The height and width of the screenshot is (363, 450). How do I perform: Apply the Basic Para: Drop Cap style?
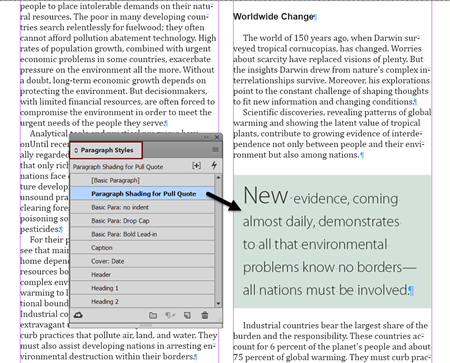[142, 221]
